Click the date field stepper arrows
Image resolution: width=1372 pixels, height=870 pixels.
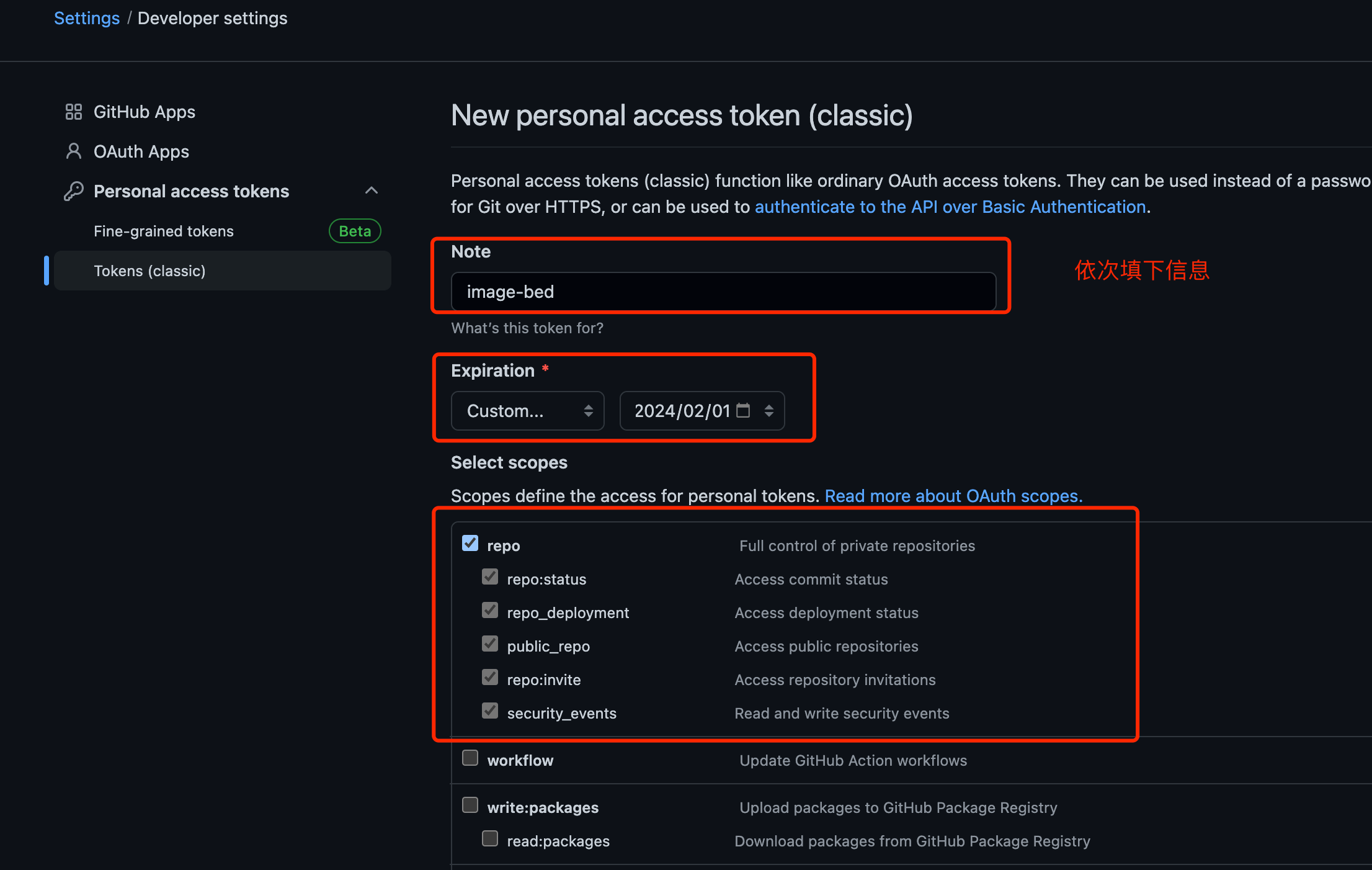[x=769, y=411]
